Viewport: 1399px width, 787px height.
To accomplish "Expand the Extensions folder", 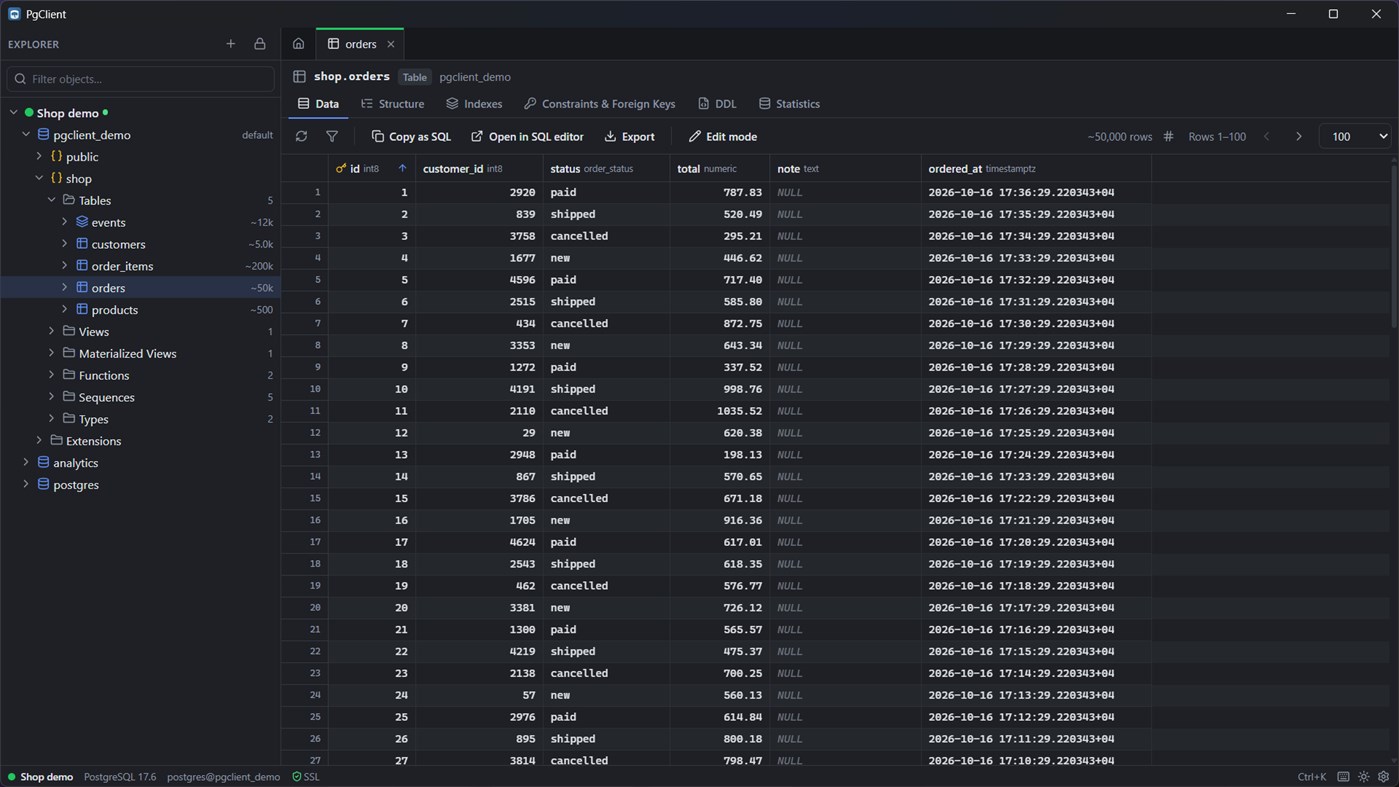I will (x=40, y=441).
